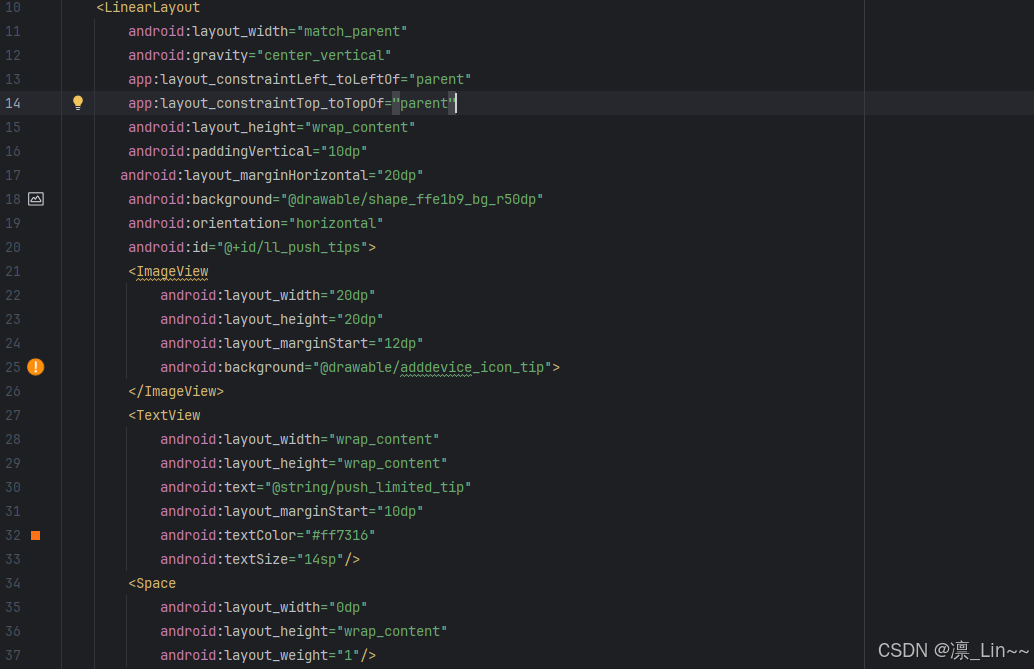This screenshot has height=669, width=1034.
Task: Click the ImageView layout_height "20dp" value
Action: pyautogui.click(x=359, y=319)
